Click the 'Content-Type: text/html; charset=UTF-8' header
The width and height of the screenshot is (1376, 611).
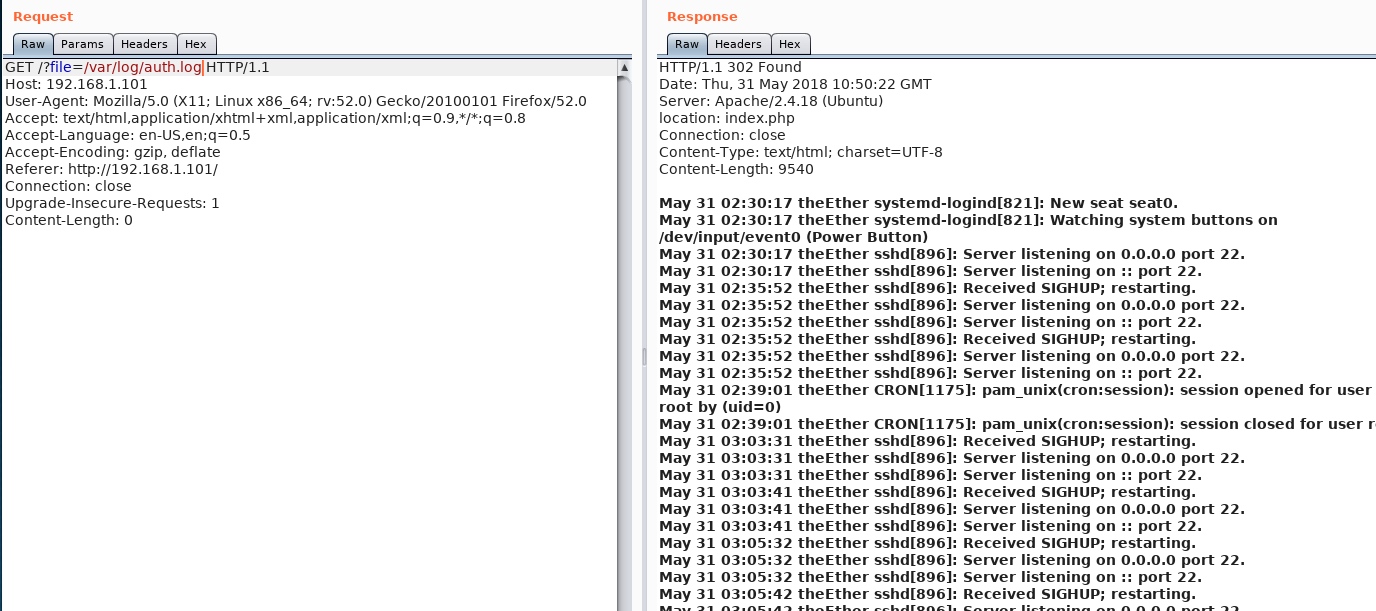click(801, 153)
